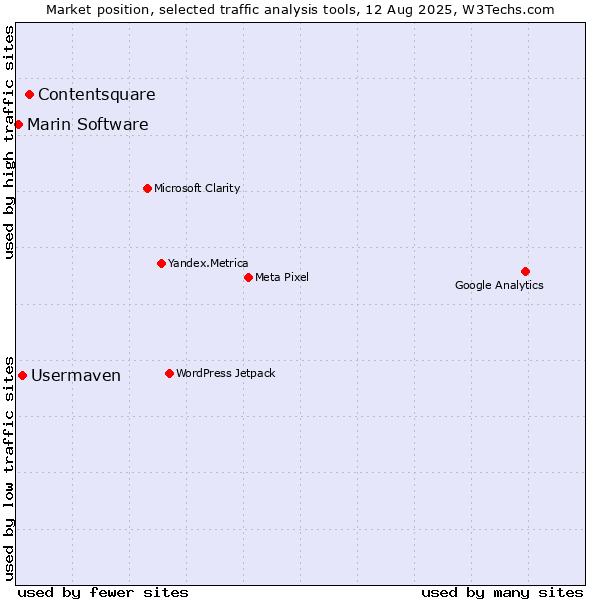Click the "Marin Software" label text
Screen dimensions: 600x600
click(88, 124)
